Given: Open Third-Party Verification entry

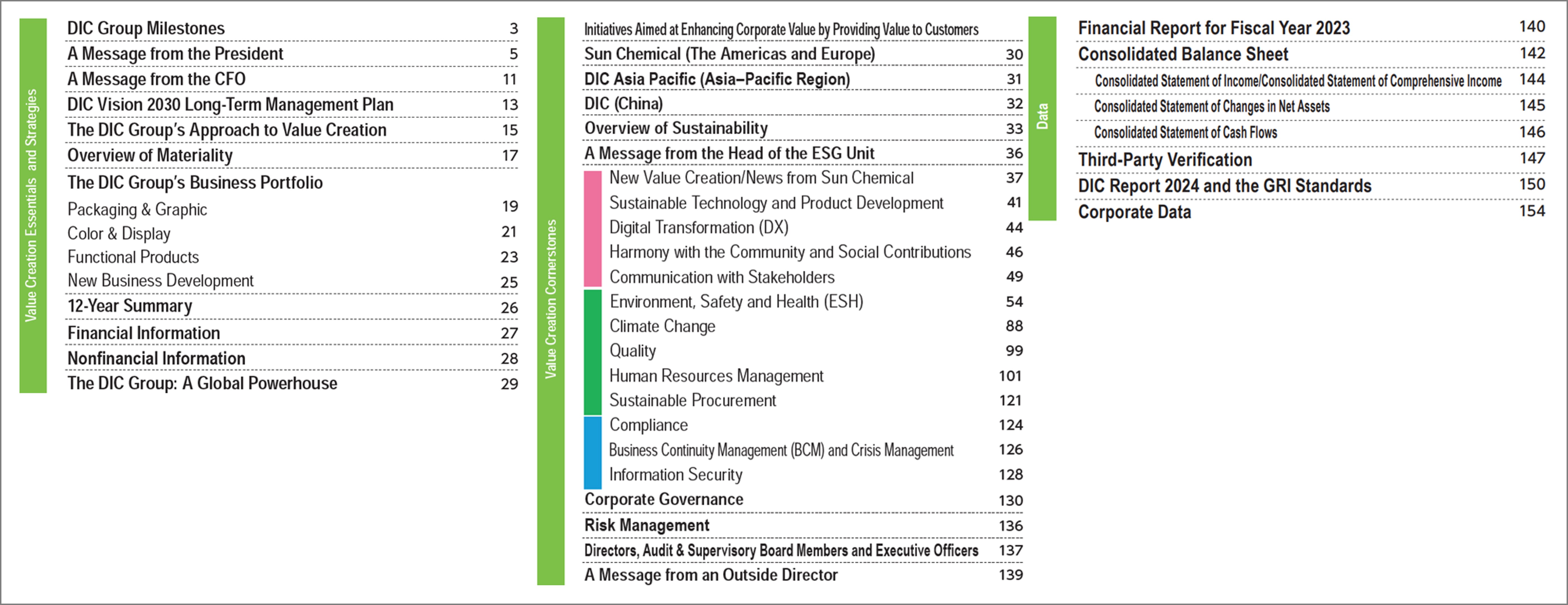Looking at the screenshot, I should [1165, 159].
